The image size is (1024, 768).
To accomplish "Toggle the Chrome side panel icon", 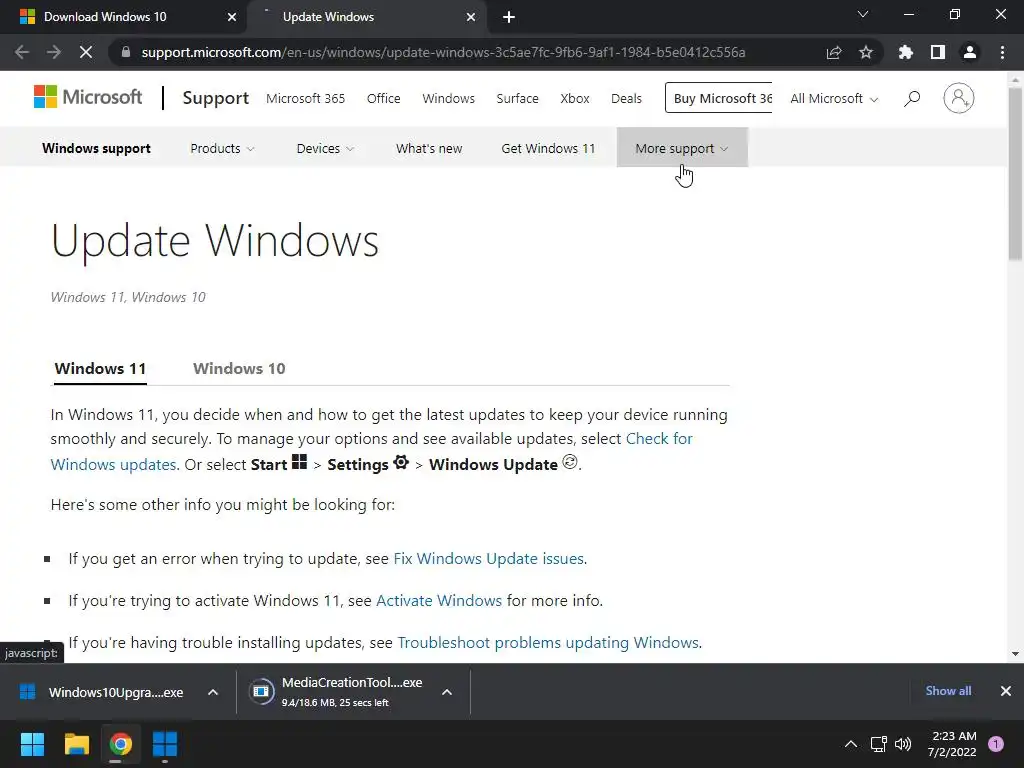I will point(938,52).
